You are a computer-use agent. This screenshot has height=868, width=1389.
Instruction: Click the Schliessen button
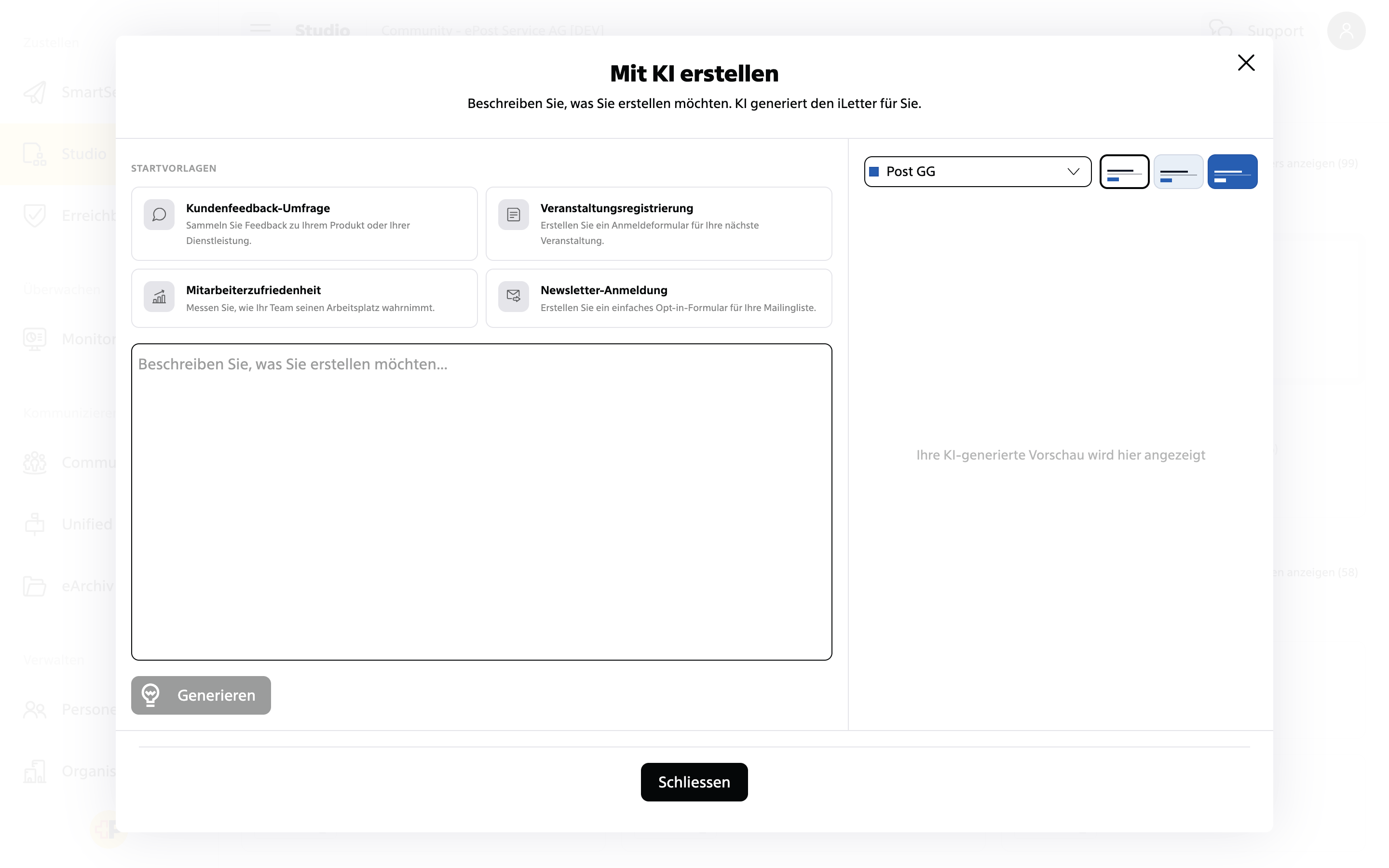(694, 782)
